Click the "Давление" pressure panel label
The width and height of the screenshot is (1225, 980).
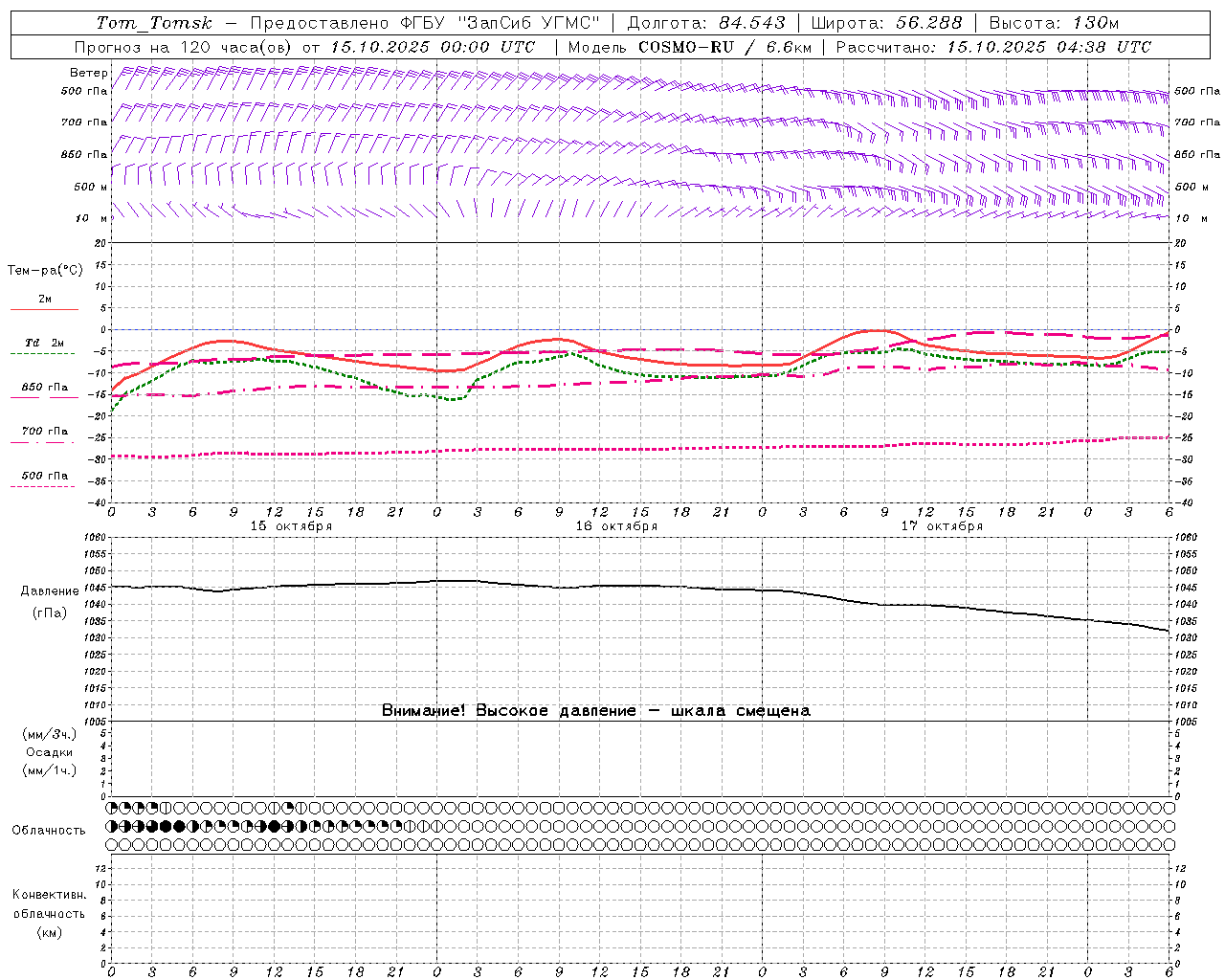pos(50,591)
